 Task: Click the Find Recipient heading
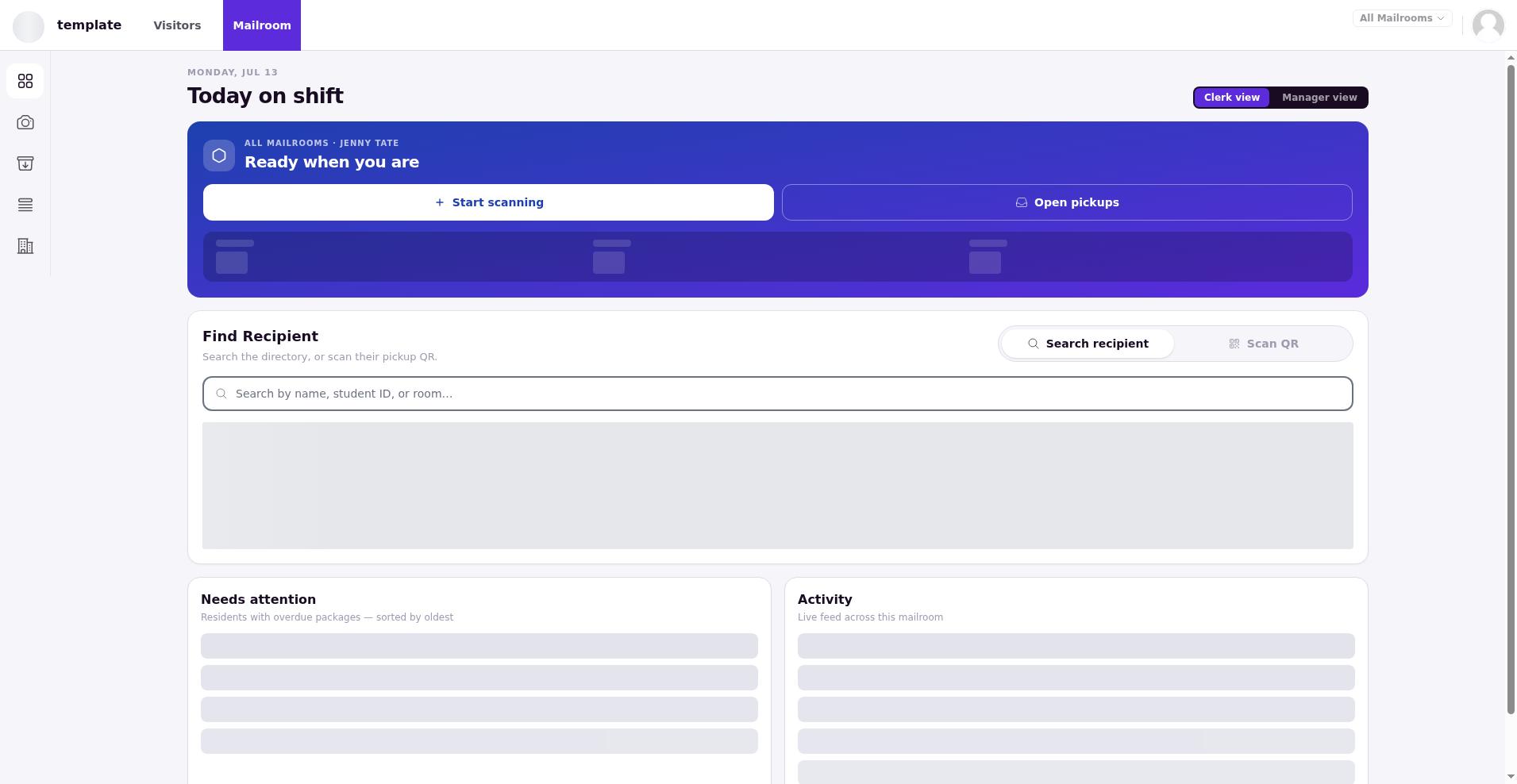pos(260,336)
